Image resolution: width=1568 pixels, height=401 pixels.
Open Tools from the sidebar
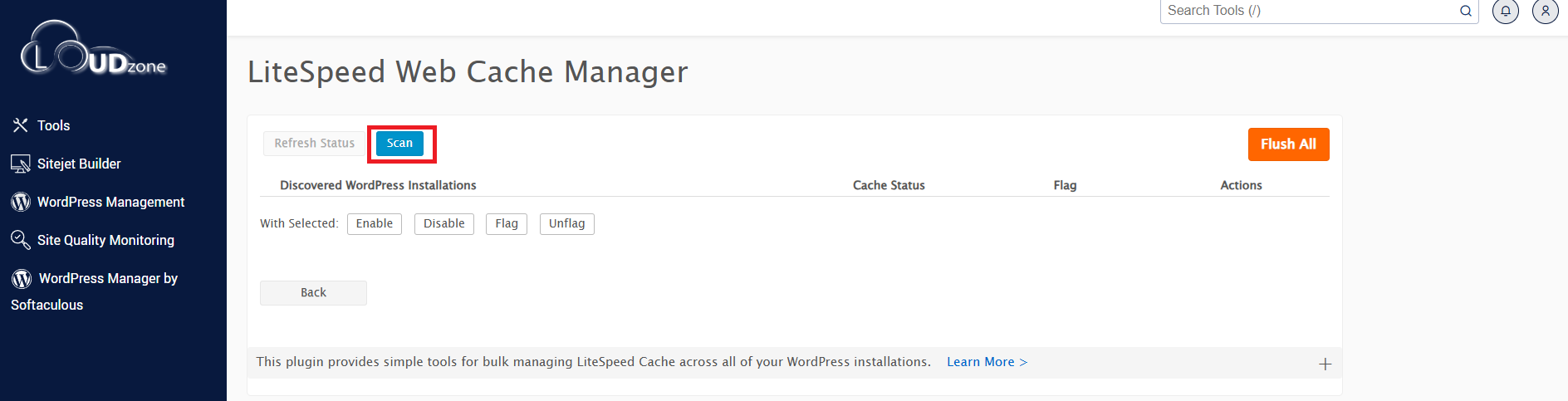click(x=53, y=125)
